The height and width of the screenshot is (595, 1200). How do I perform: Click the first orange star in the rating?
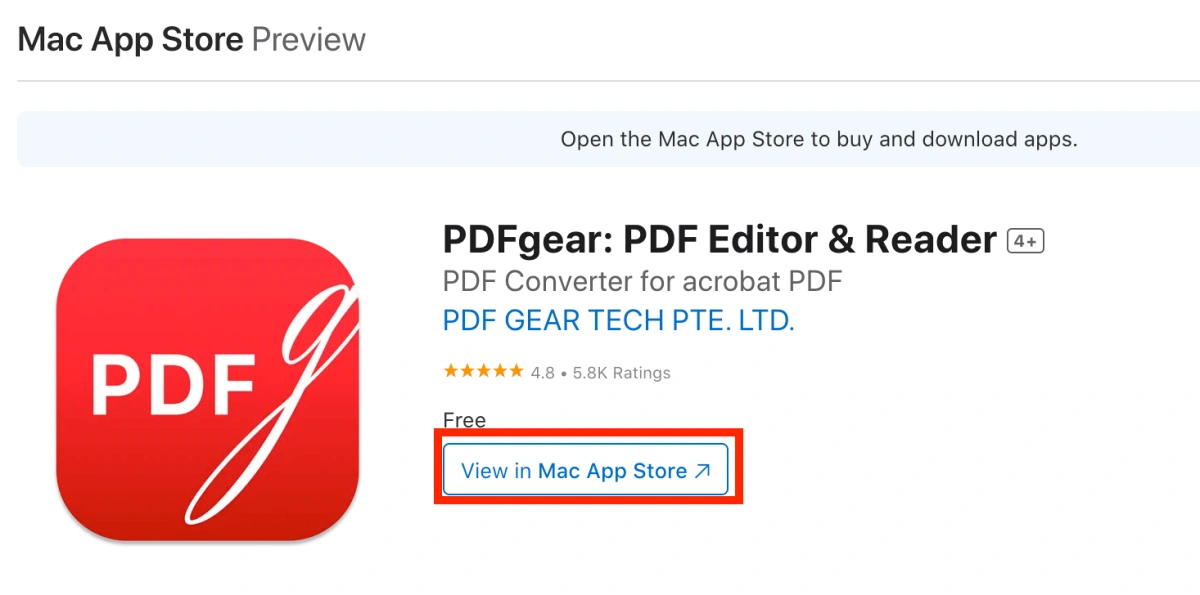[449, 370]
